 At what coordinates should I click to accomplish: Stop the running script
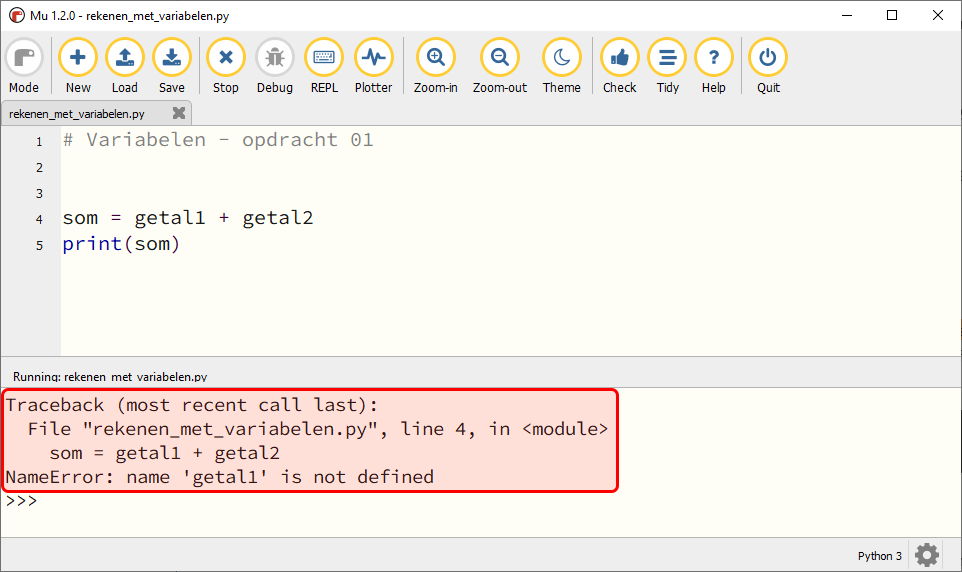coord(226,66)
